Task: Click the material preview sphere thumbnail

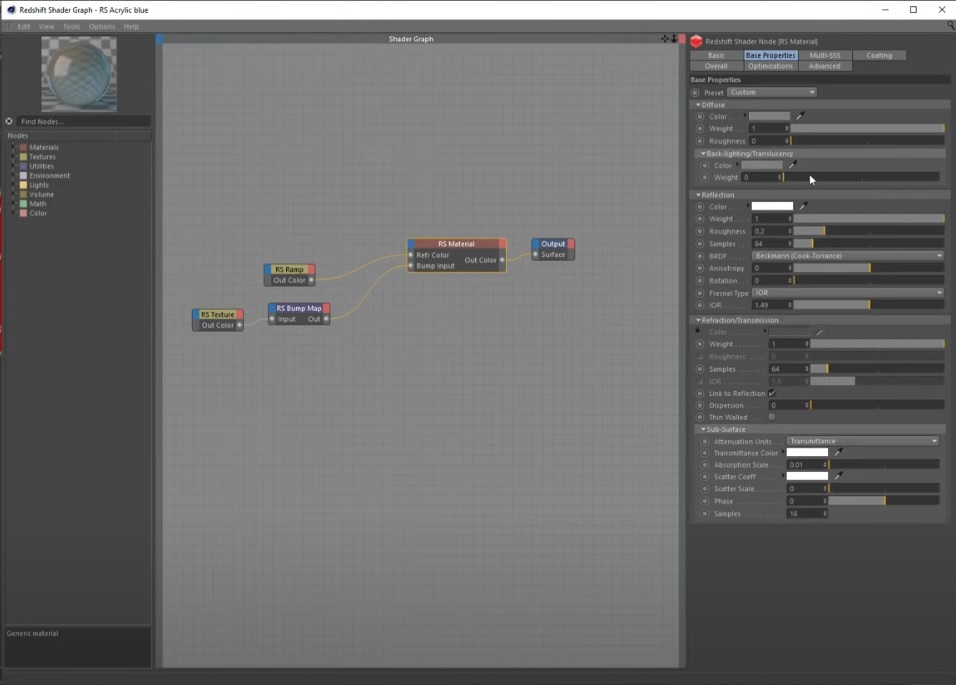Action: [79, 74]
